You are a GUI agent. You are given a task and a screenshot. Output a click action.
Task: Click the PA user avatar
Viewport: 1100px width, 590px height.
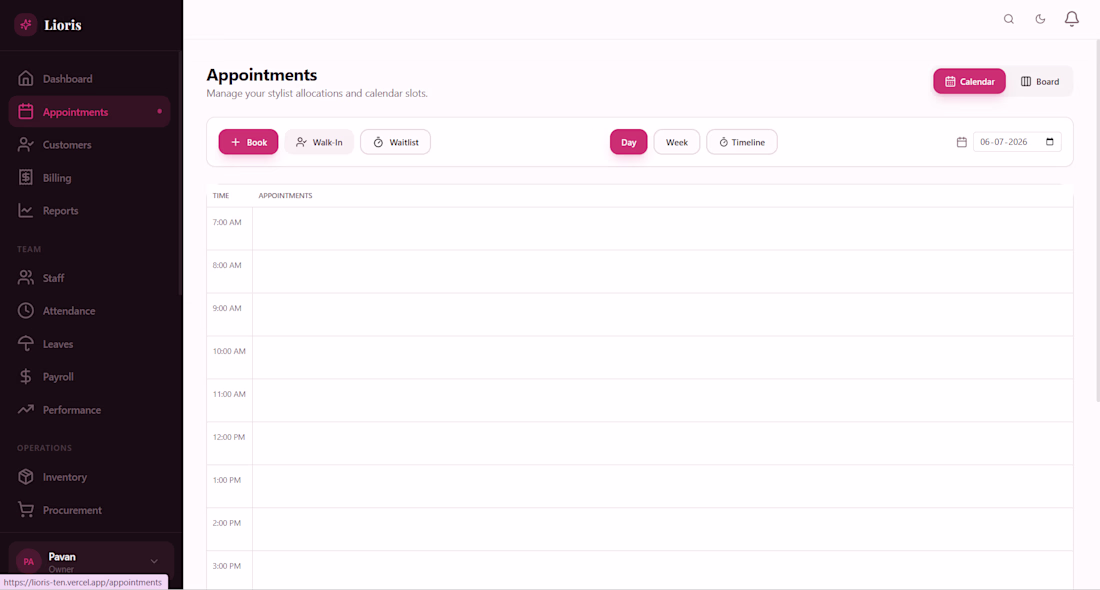pyautogui.click(x=28, y=561)
